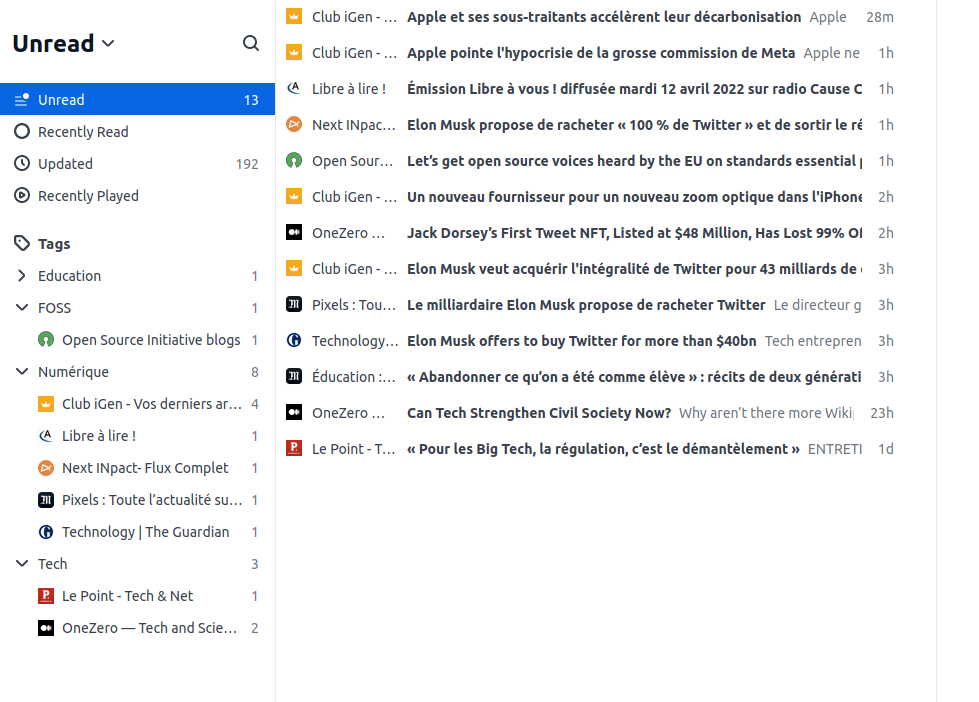The height and width of the screenshot is (702, 979).
Task: Select the Unread sidebar filter
Action: (137, 99)
